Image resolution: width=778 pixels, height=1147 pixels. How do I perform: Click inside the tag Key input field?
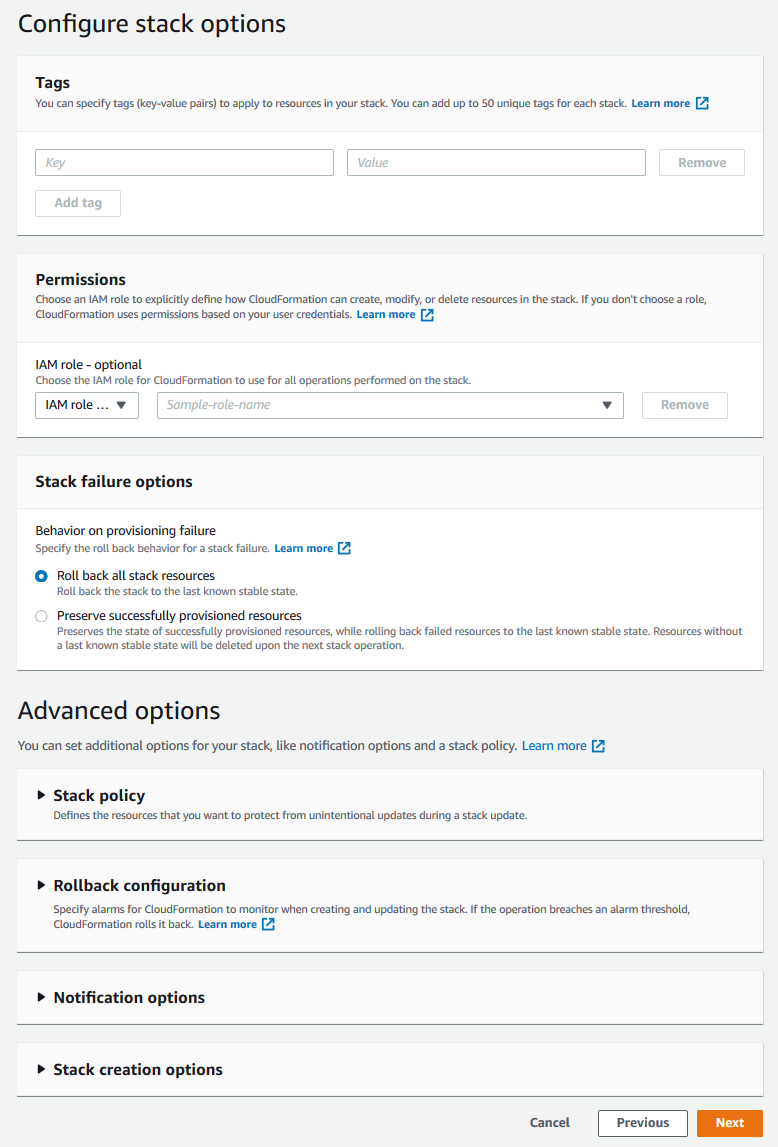(x=184, y=162)
